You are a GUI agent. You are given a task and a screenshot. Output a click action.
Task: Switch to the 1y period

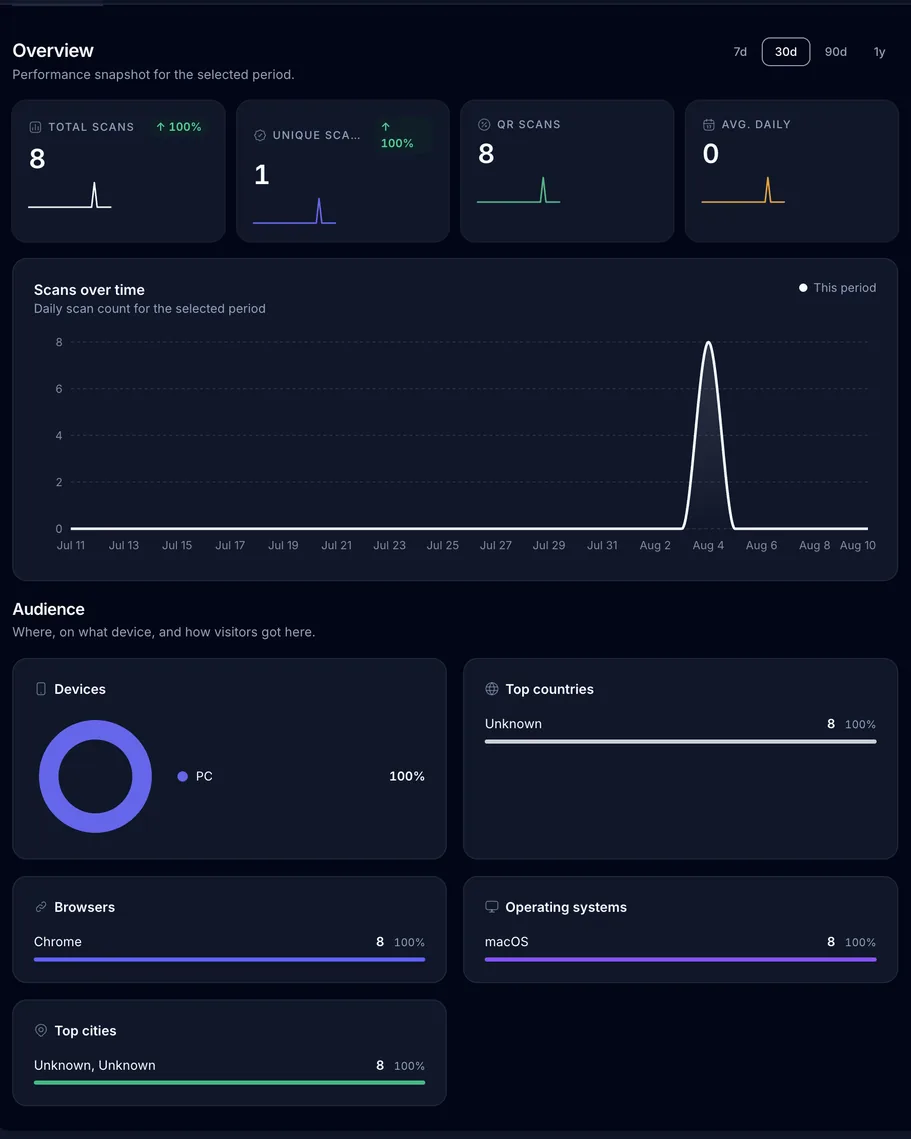879,52
